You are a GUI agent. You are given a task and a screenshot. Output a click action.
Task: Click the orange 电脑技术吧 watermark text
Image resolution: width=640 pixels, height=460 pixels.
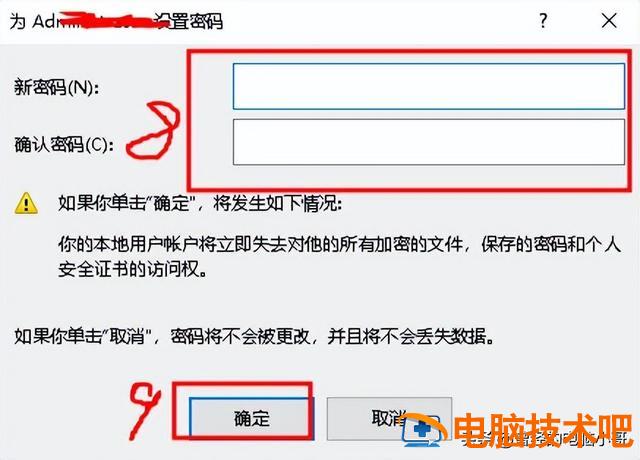point(543,429)
